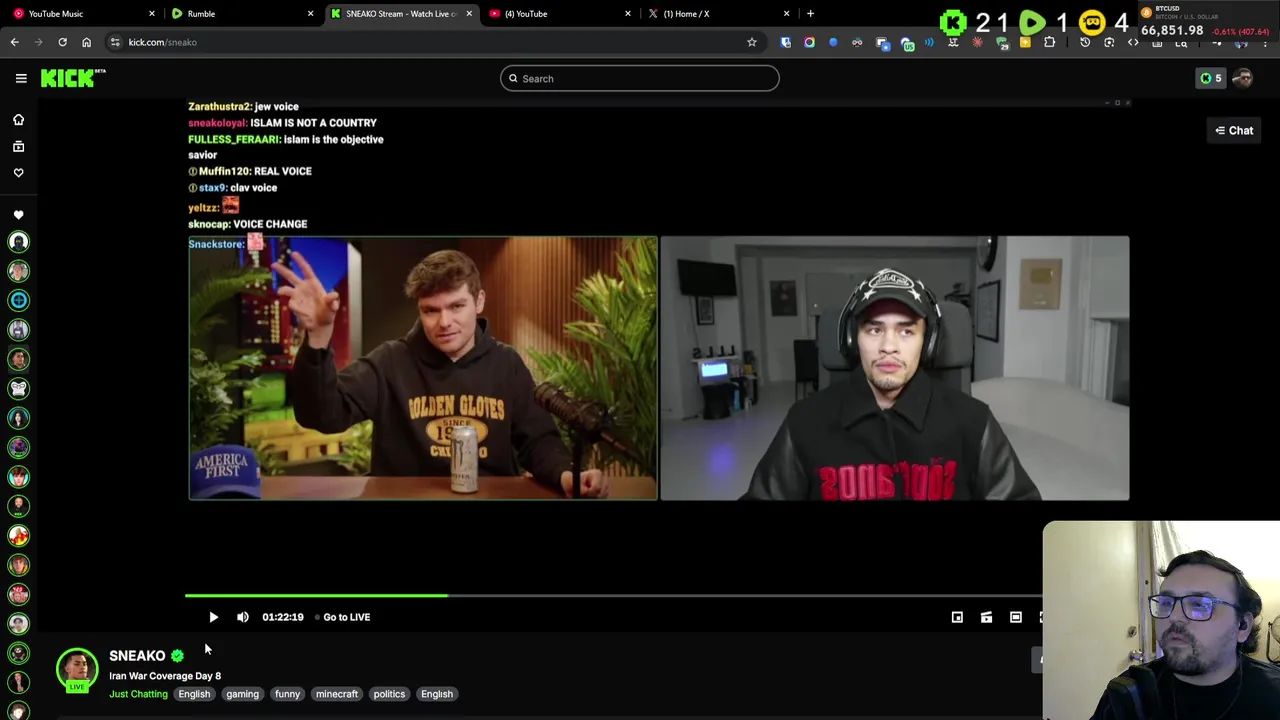Click the stream progress bar at the played position
The image size is (1280, 720).
tap(447, 596)
